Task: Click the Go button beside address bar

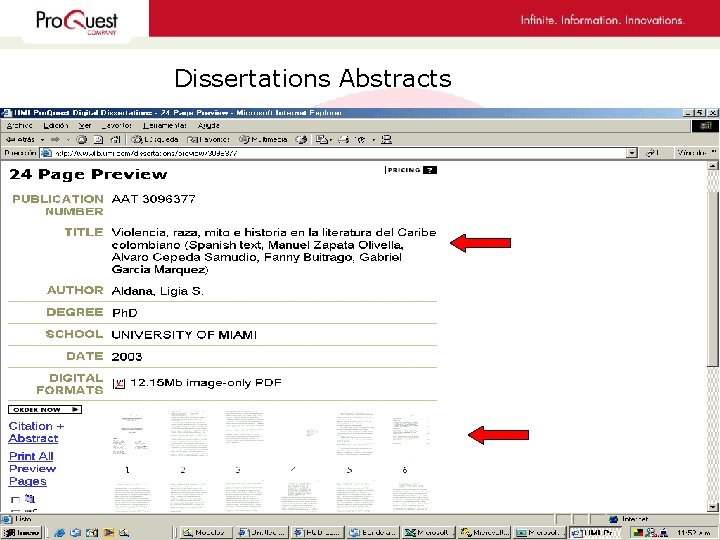Action: pos(652,153)
